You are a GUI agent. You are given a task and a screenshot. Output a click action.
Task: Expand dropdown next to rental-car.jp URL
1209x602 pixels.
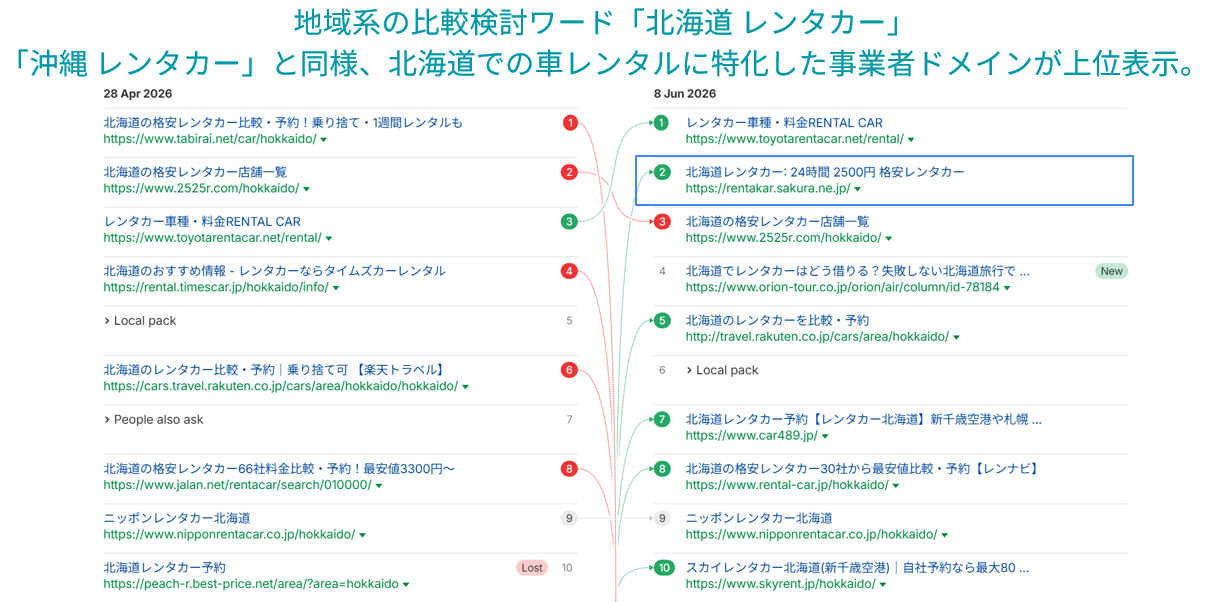tap(895, 486)
